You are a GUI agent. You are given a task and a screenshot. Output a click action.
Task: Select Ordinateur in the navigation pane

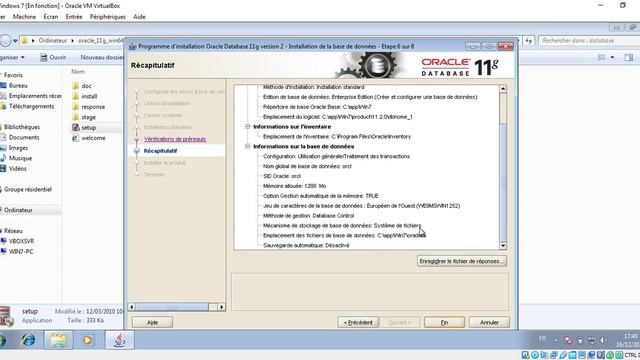coord(17,210)
